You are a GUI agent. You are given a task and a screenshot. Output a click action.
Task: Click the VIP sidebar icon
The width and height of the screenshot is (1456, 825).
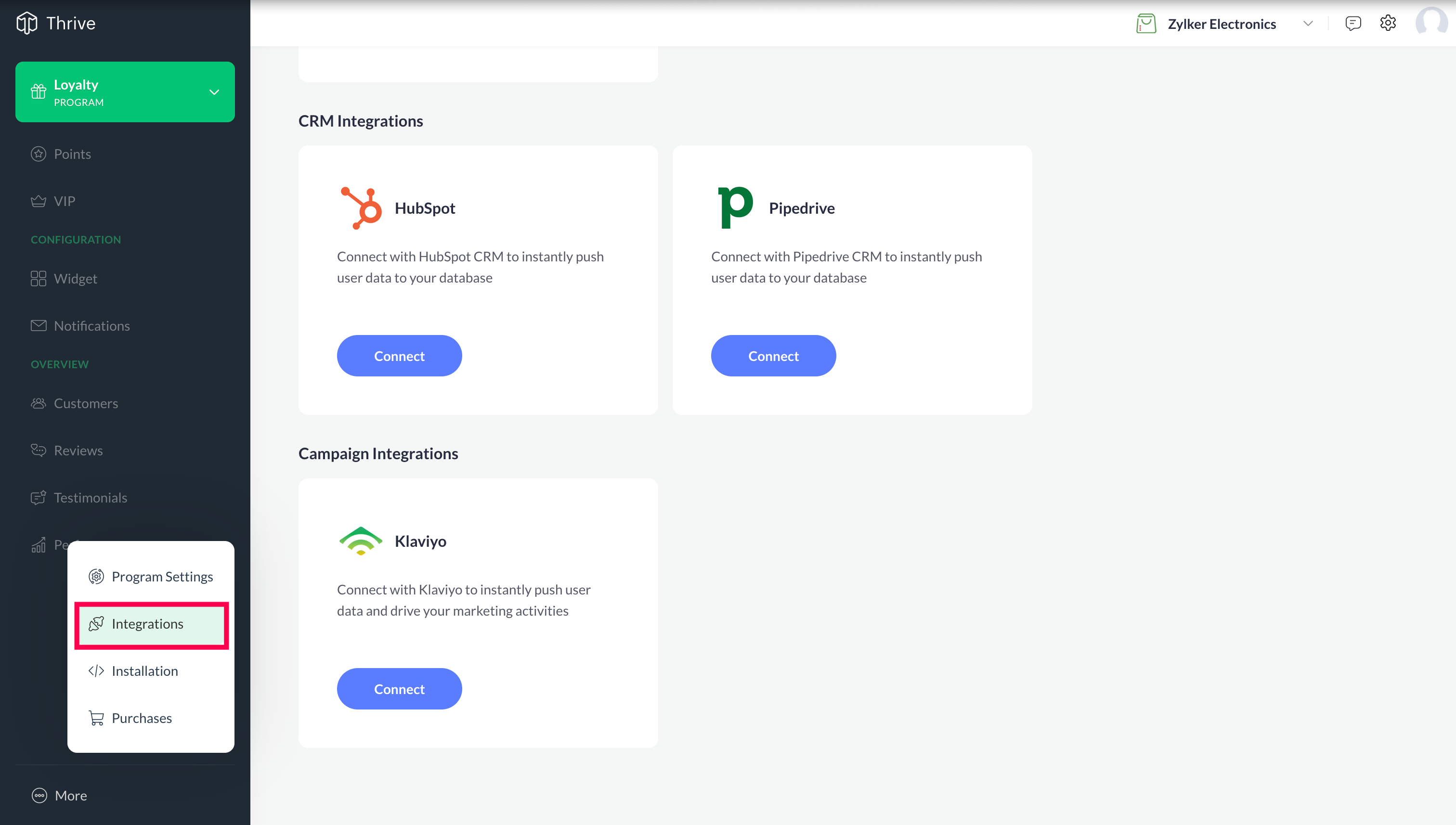[x=38, y=200]
